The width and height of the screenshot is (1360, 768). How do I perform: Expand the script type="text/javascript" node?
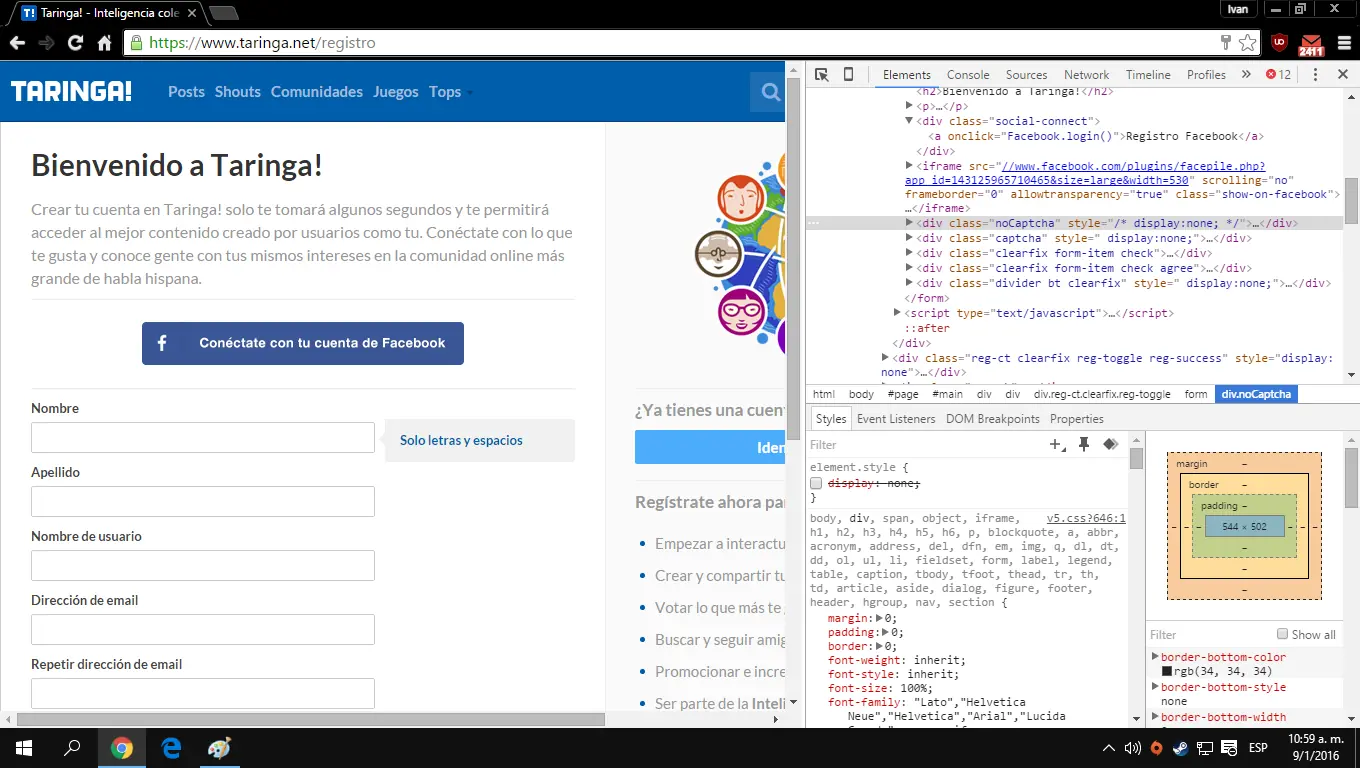[x=897, y=313]
